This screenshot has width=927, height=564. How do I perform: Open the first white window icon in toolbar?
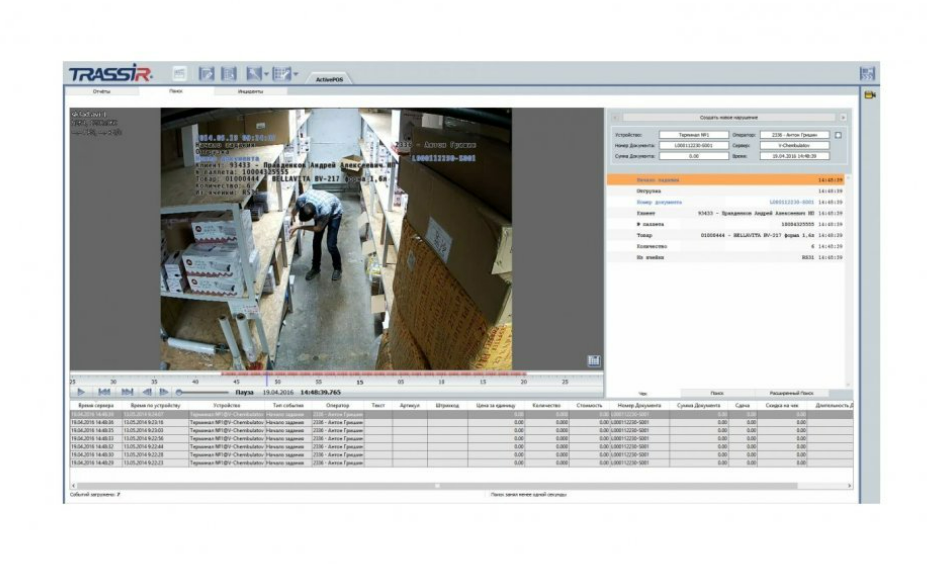coord(179,73)
